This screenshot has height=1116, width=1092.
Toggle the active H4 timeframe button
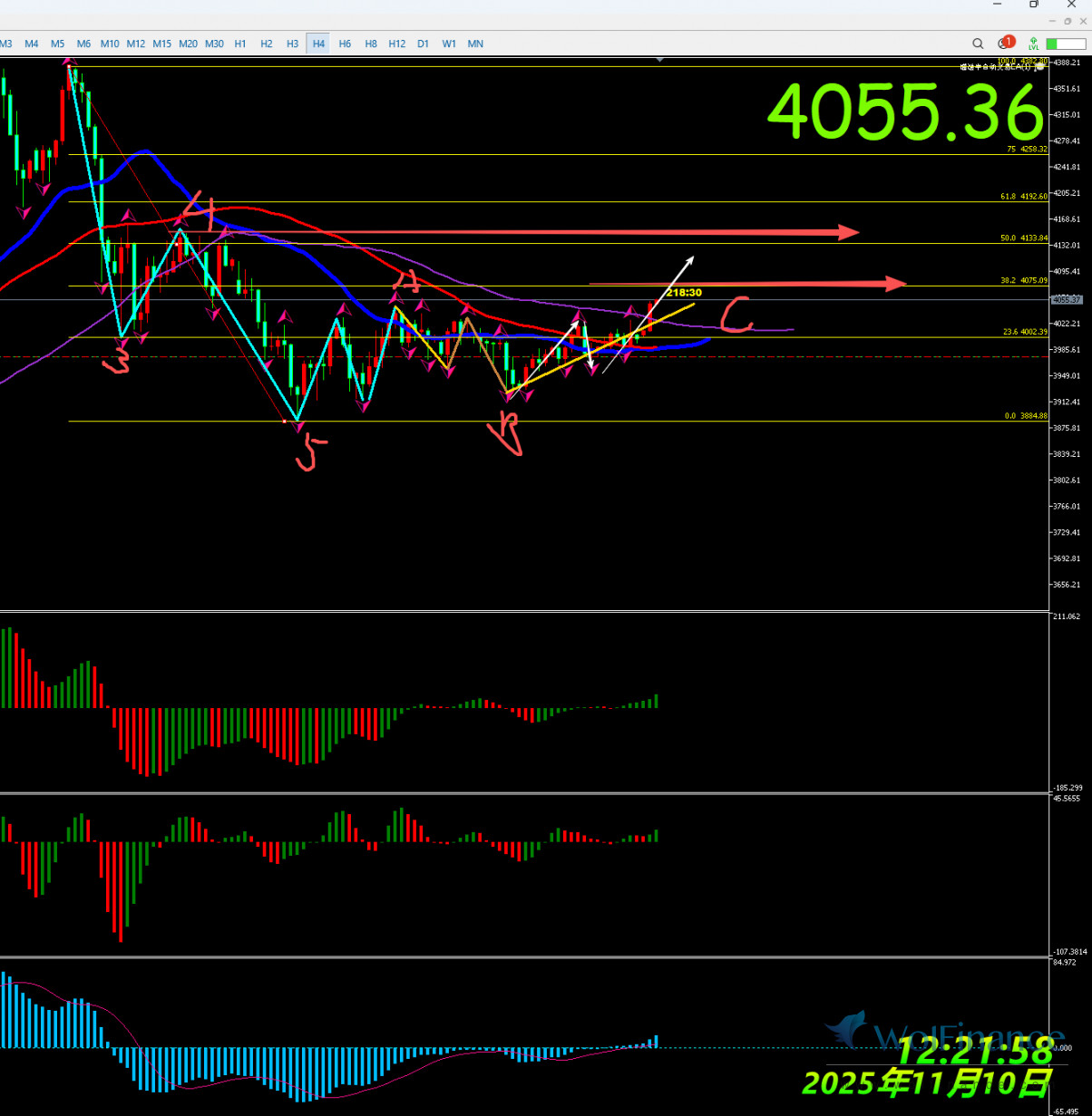(x=318, y=44)
